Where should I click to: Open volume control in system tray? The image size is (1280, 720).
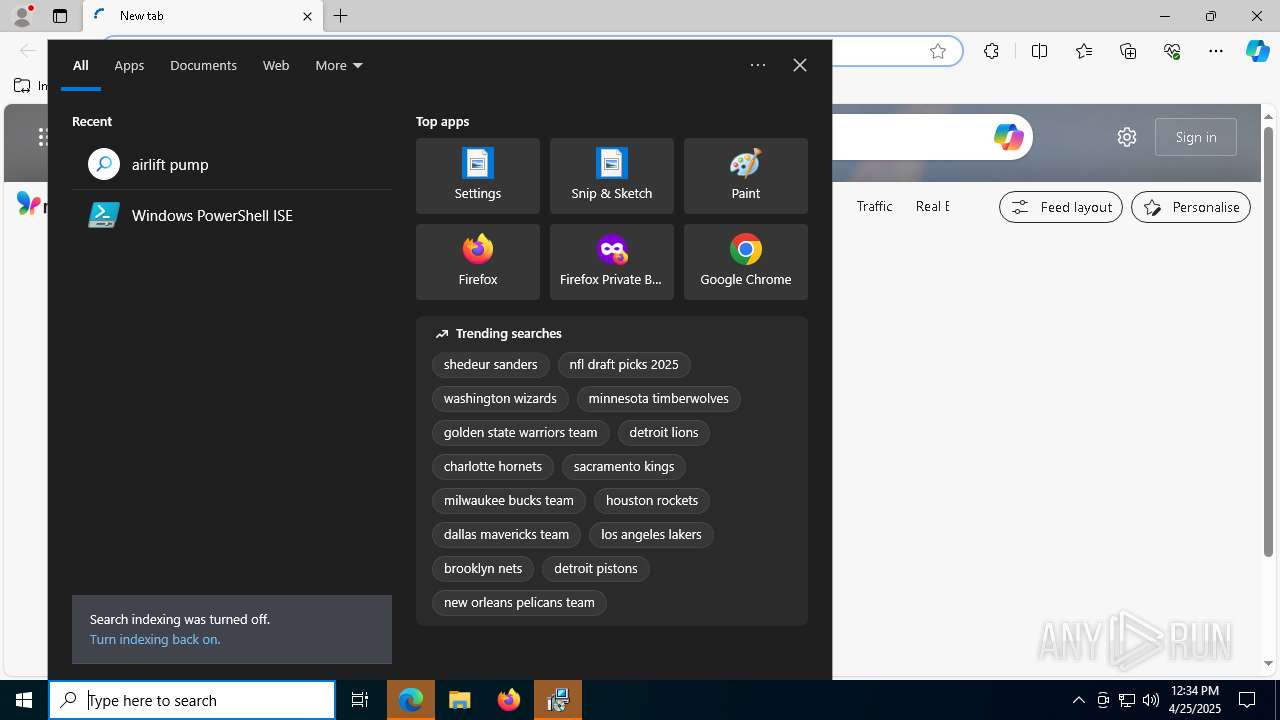point(1151,700)
